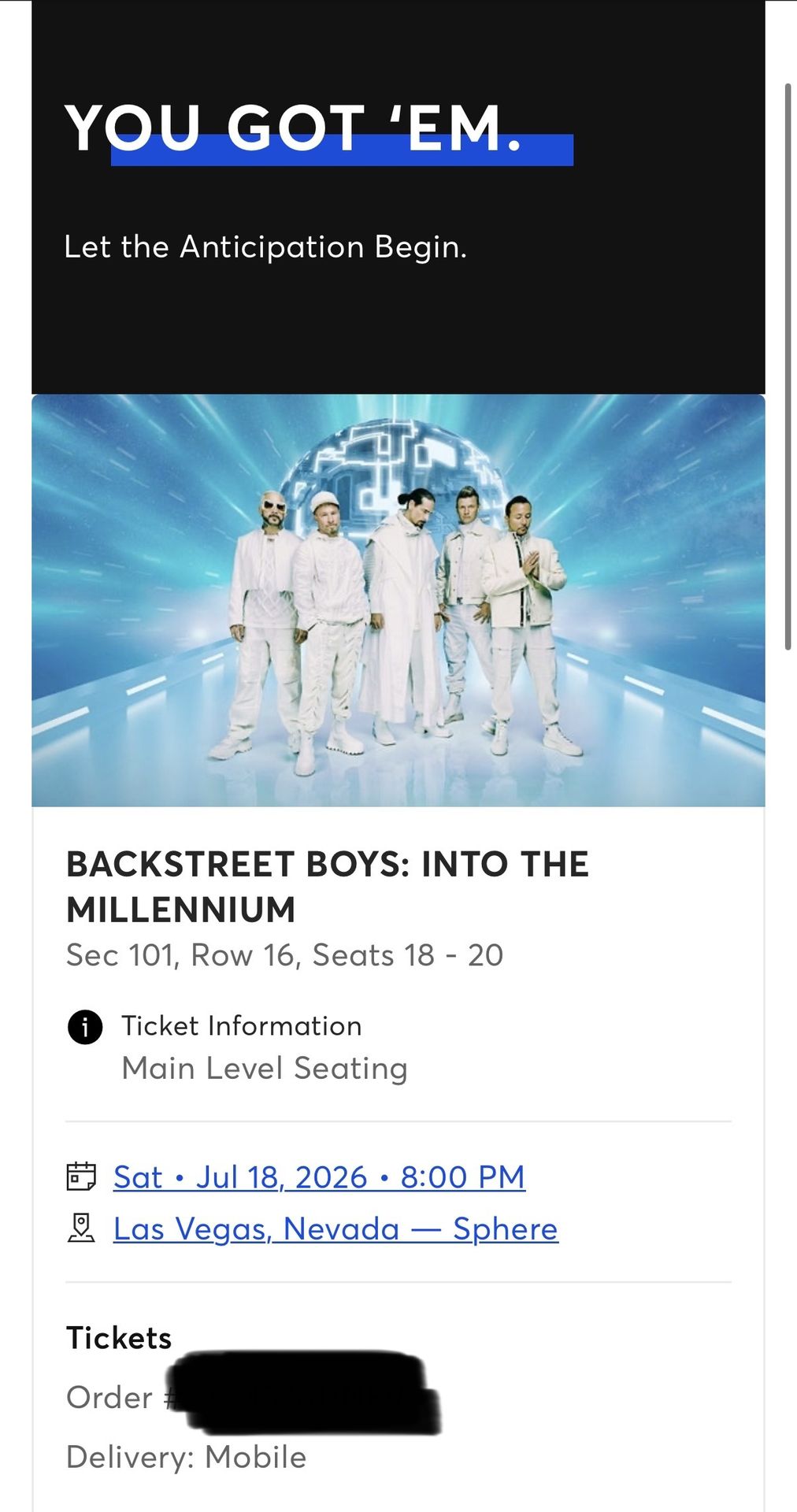Click the YOU GOT 'EM. heading
This screenshot has width=797, height=1512.
click(x=293, y=128)
